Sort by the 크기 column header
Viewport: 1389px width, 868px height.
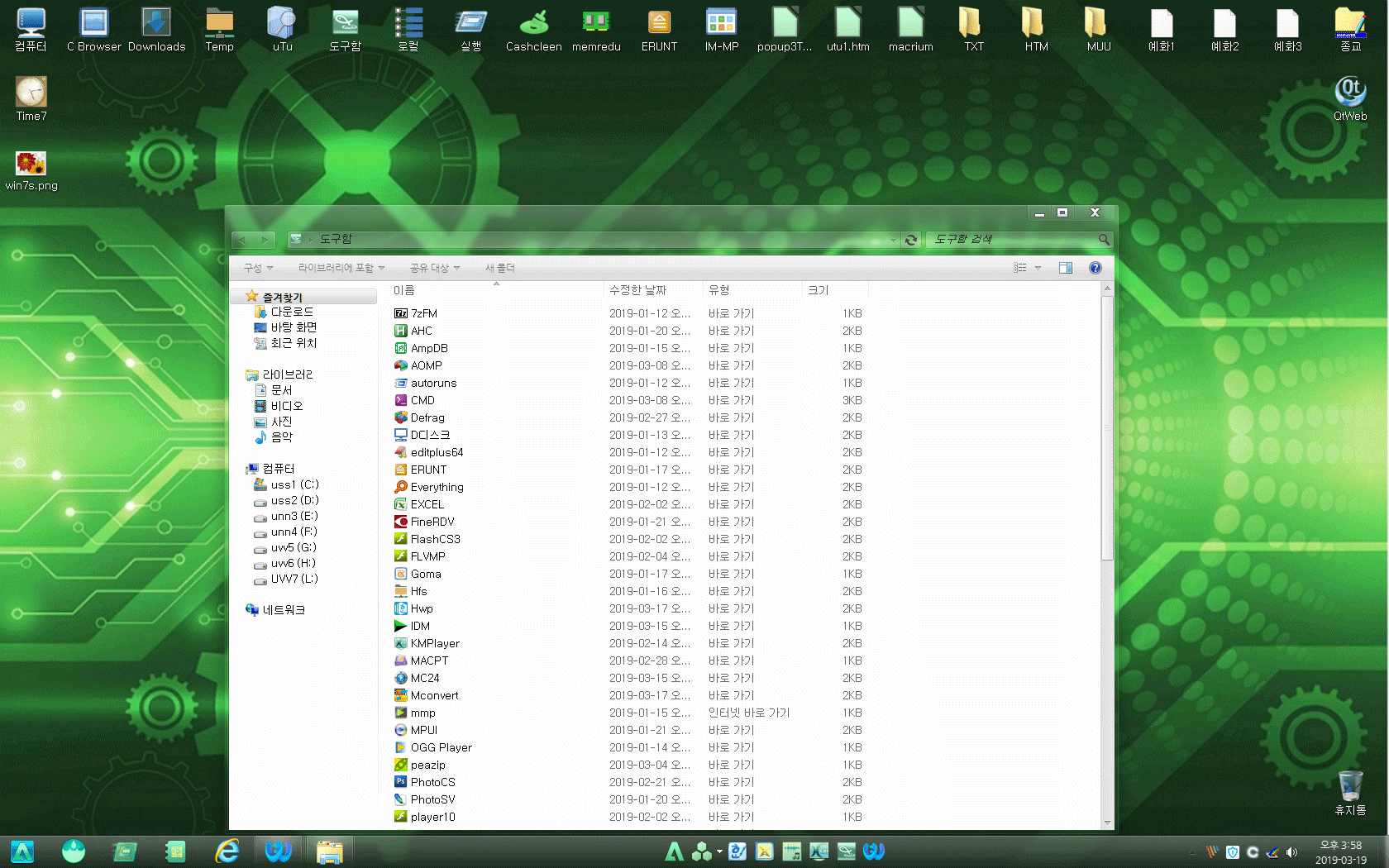coord(836,290)
